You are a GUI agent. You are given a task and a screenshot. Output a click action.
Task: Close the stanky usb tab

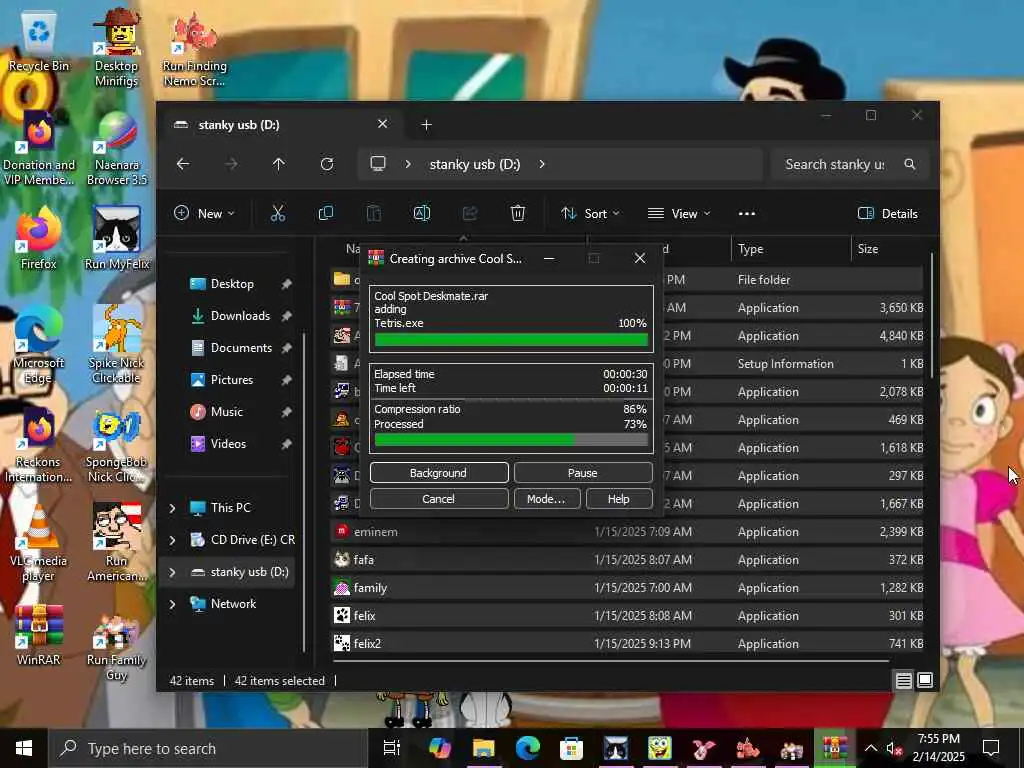point(383,124)
